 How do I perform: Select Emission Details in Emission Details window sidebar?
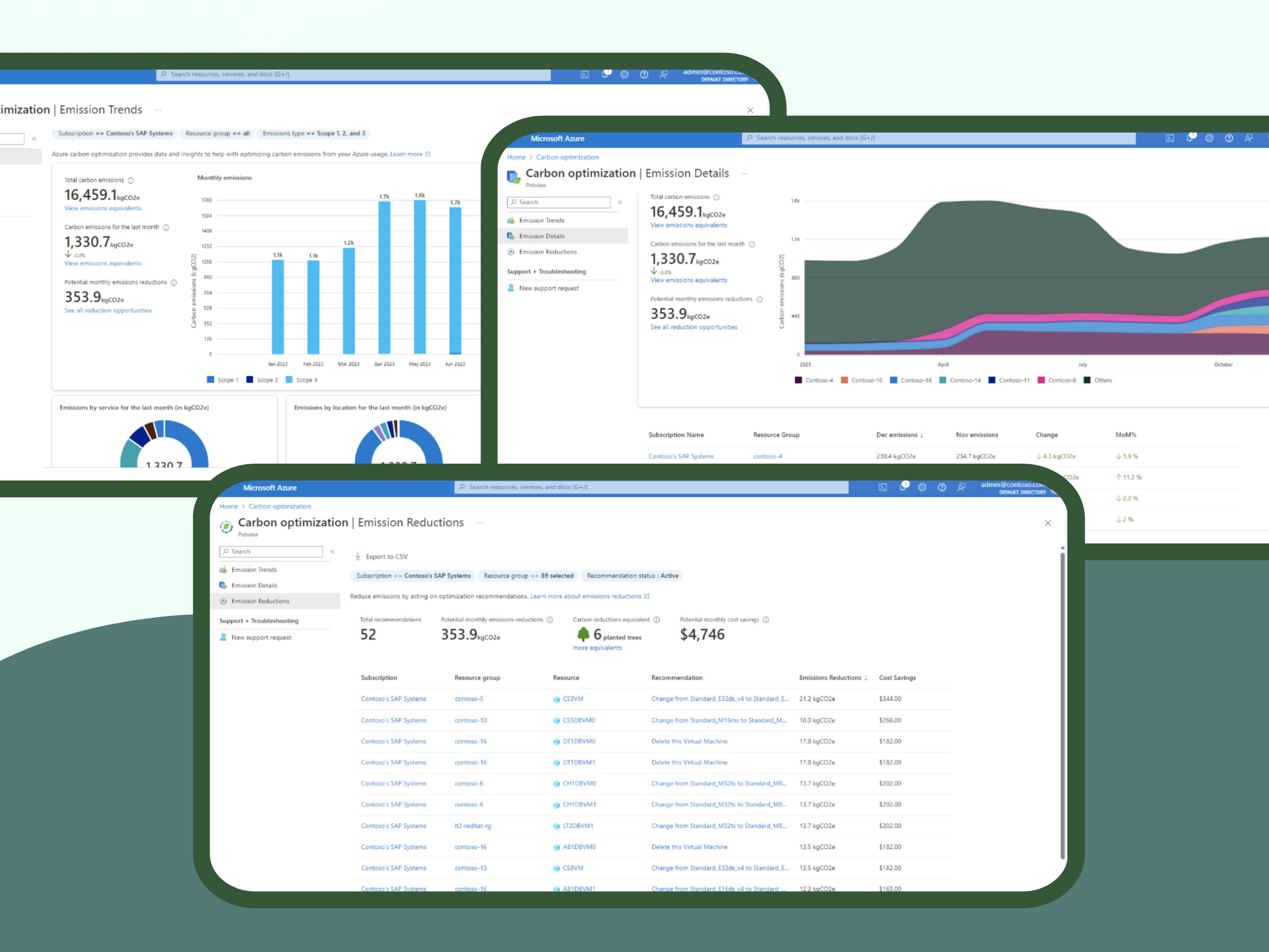(x=542, y=236)
